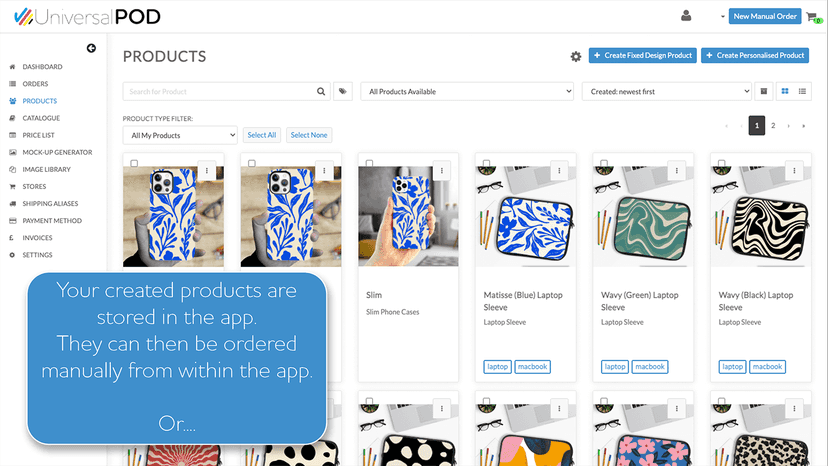Go to page 2 of products
This screenshot has width=828, height=466.
773,126
